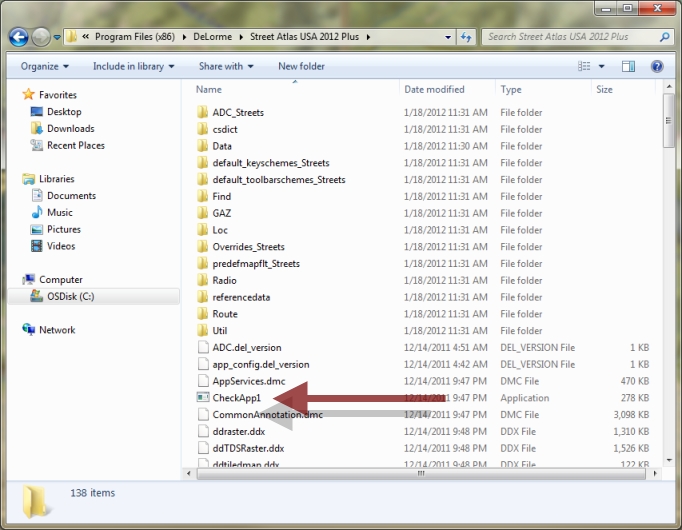Click the horizontal scrollbar right arrow
This screenshot has height=530, width=682.
(x=655, y=473)
